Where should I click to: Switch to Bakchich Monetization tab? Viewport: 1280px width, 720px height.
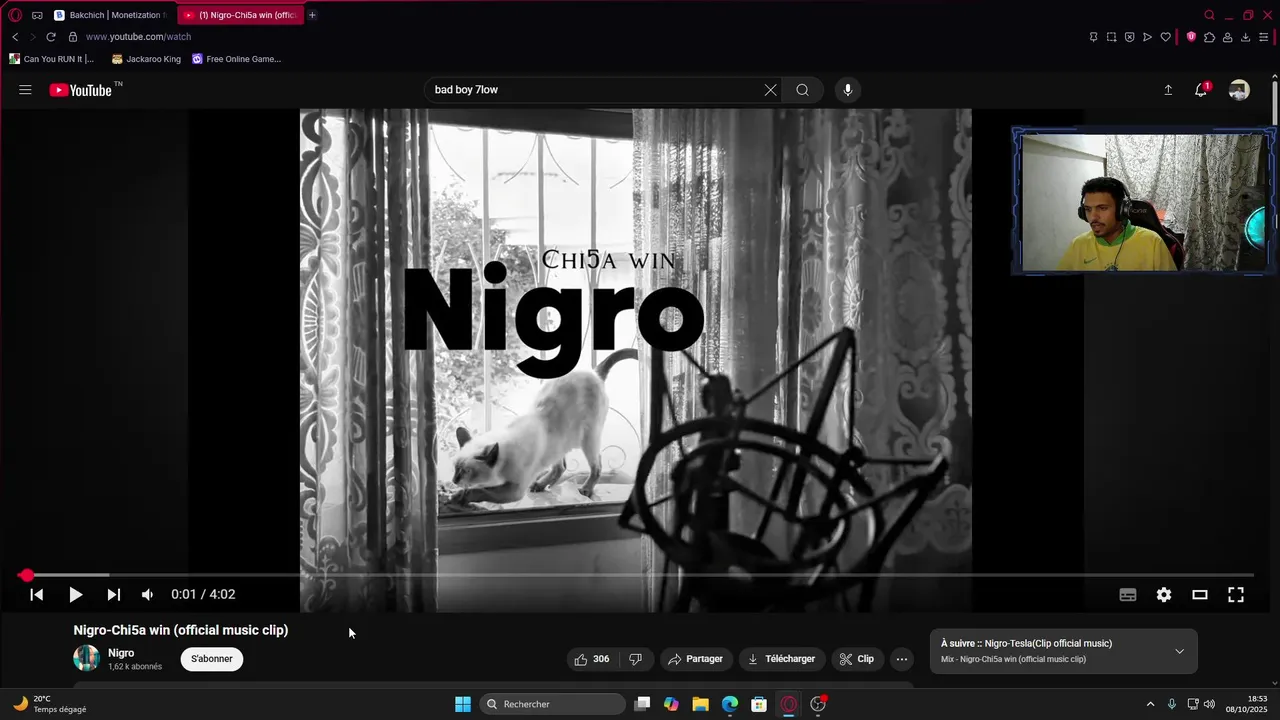(110, 15)
